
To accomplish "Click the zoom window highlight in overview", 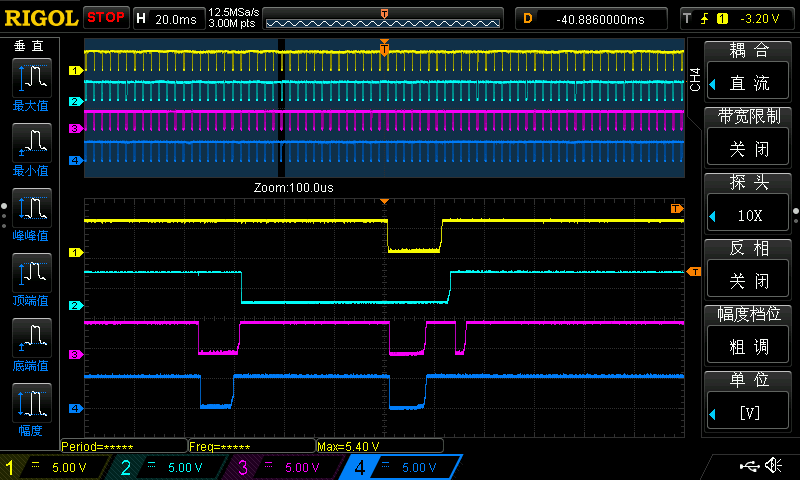I will click(281, 108).
